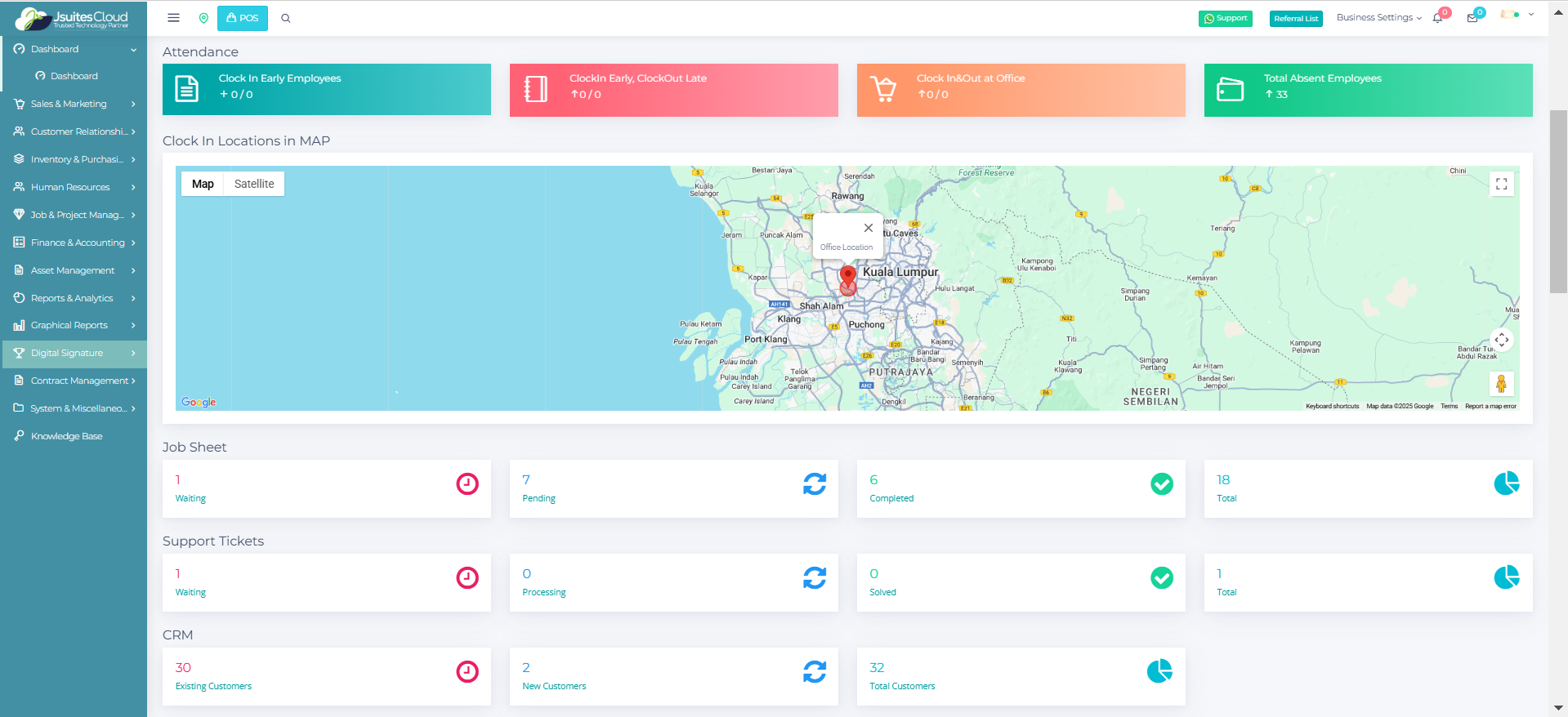Click the Referral List button
Screen dimensions: 1568x717
click(1296, 19)
